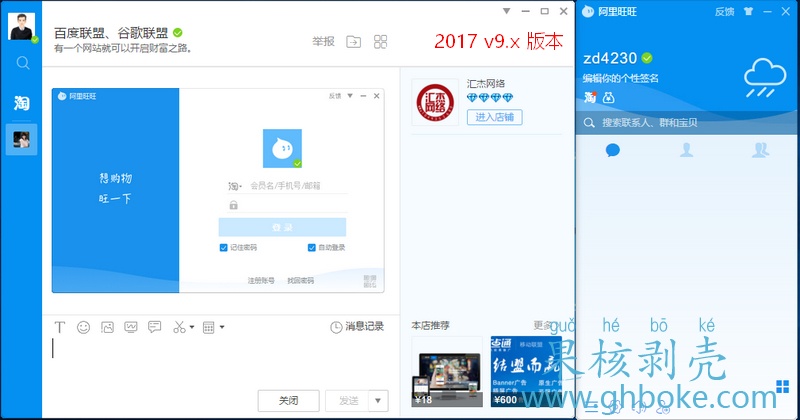Open the chat window dropdown triangle menu
800x420 pixels.
(x=506, y=11)
